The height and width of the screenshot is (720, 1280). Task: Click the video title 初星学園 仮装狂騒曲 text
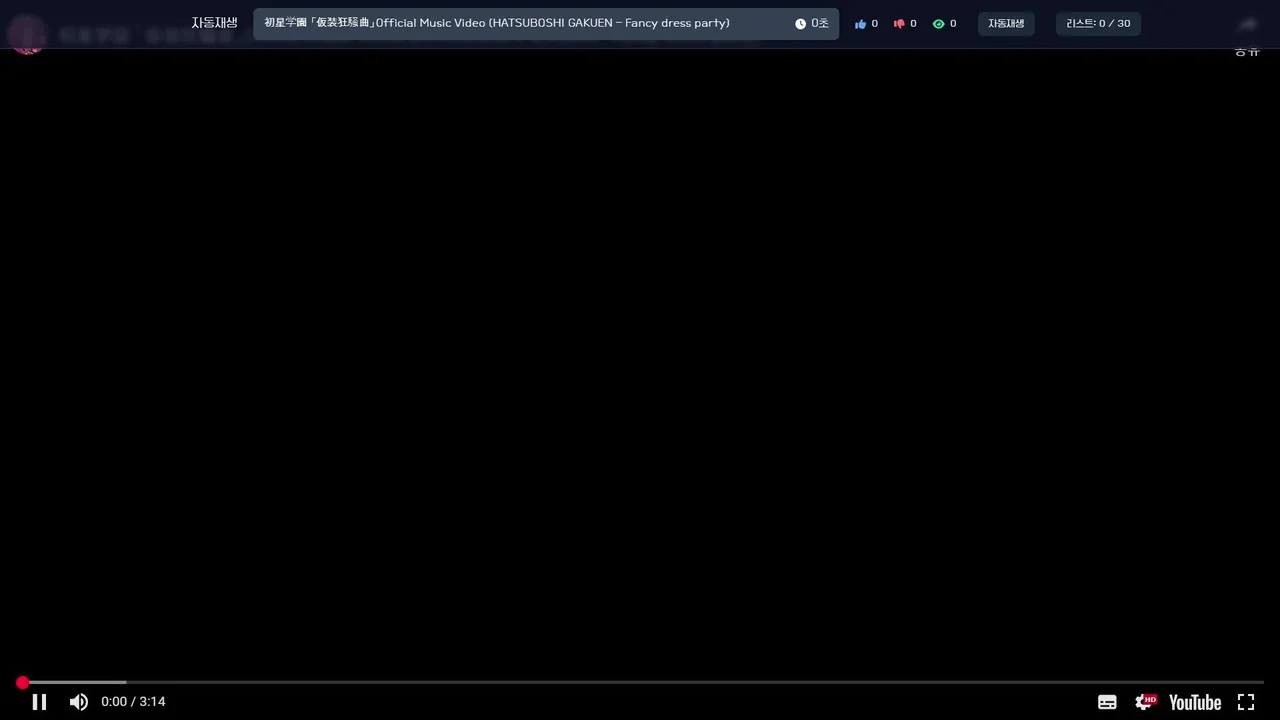[x=497, y=23]
